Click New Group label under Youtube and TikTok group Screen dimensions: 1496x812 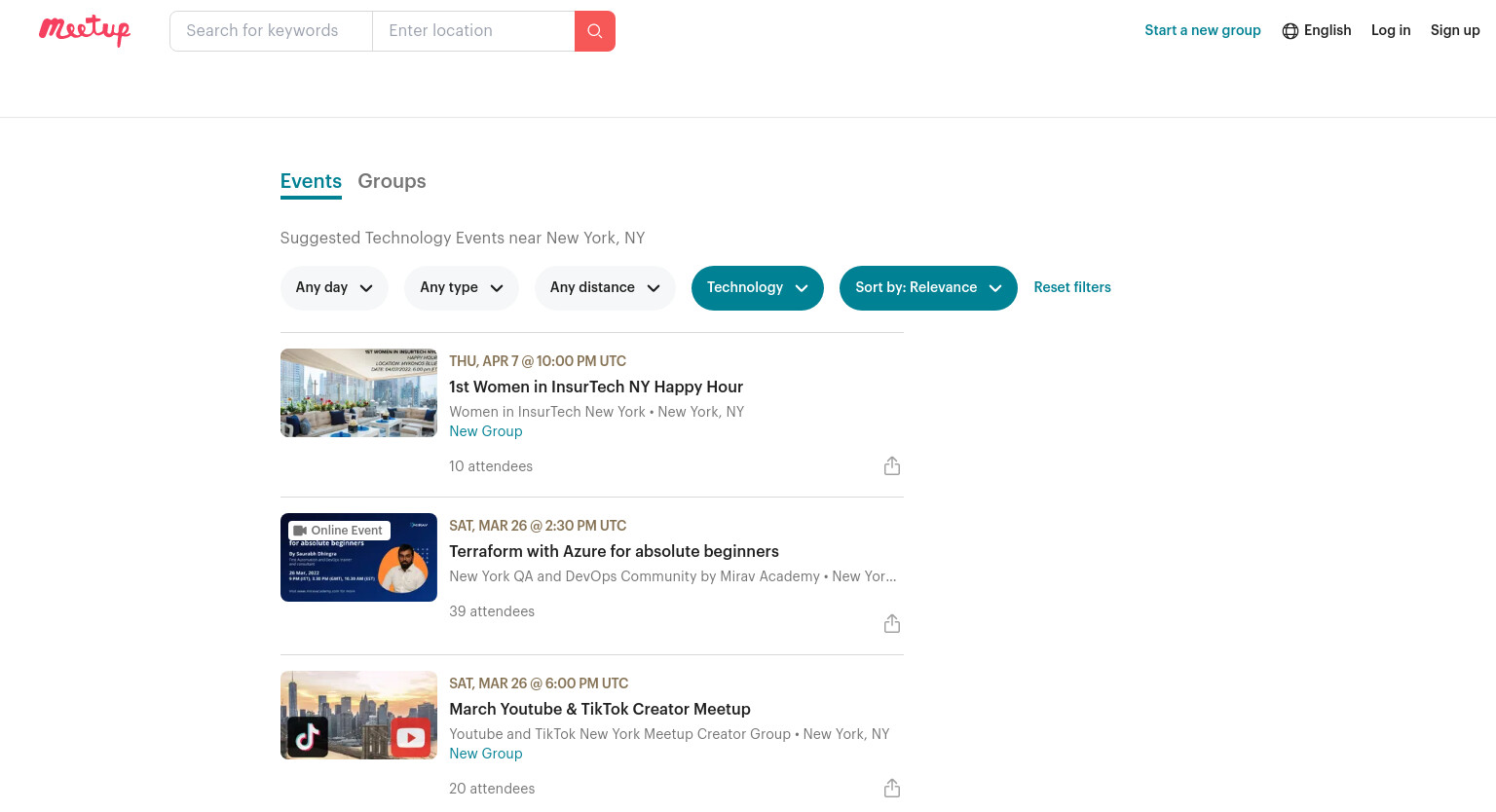tap(486, 754)
